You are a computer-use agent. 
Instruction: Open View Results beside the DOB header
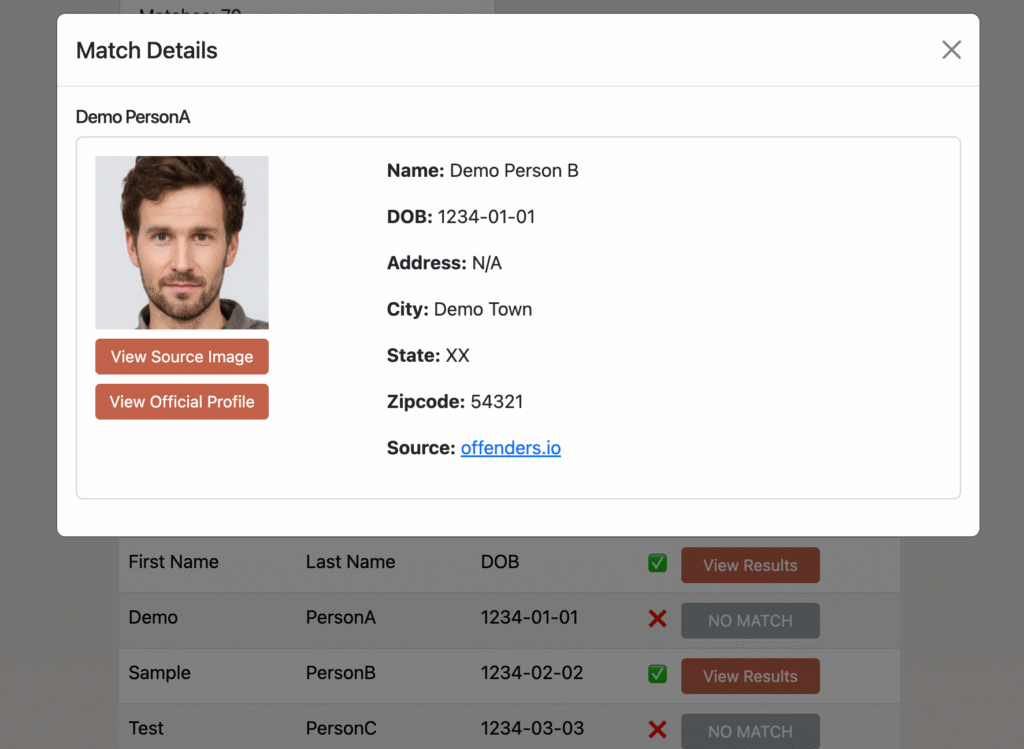click(x=750, y=565)
